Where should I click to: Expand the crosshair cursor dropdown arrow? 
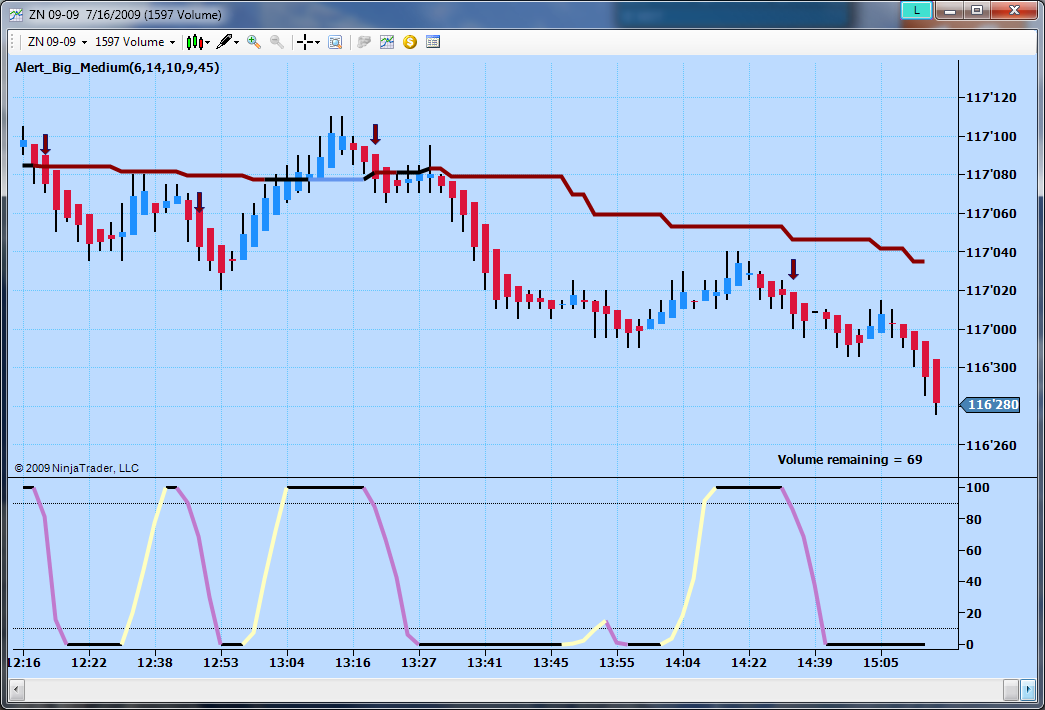point(317,43)
